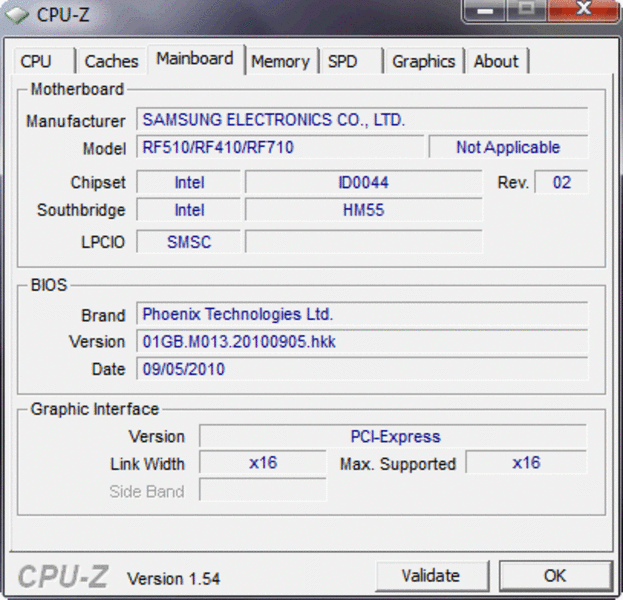Click the Link Width value 'x16'

tap(263, 463)
